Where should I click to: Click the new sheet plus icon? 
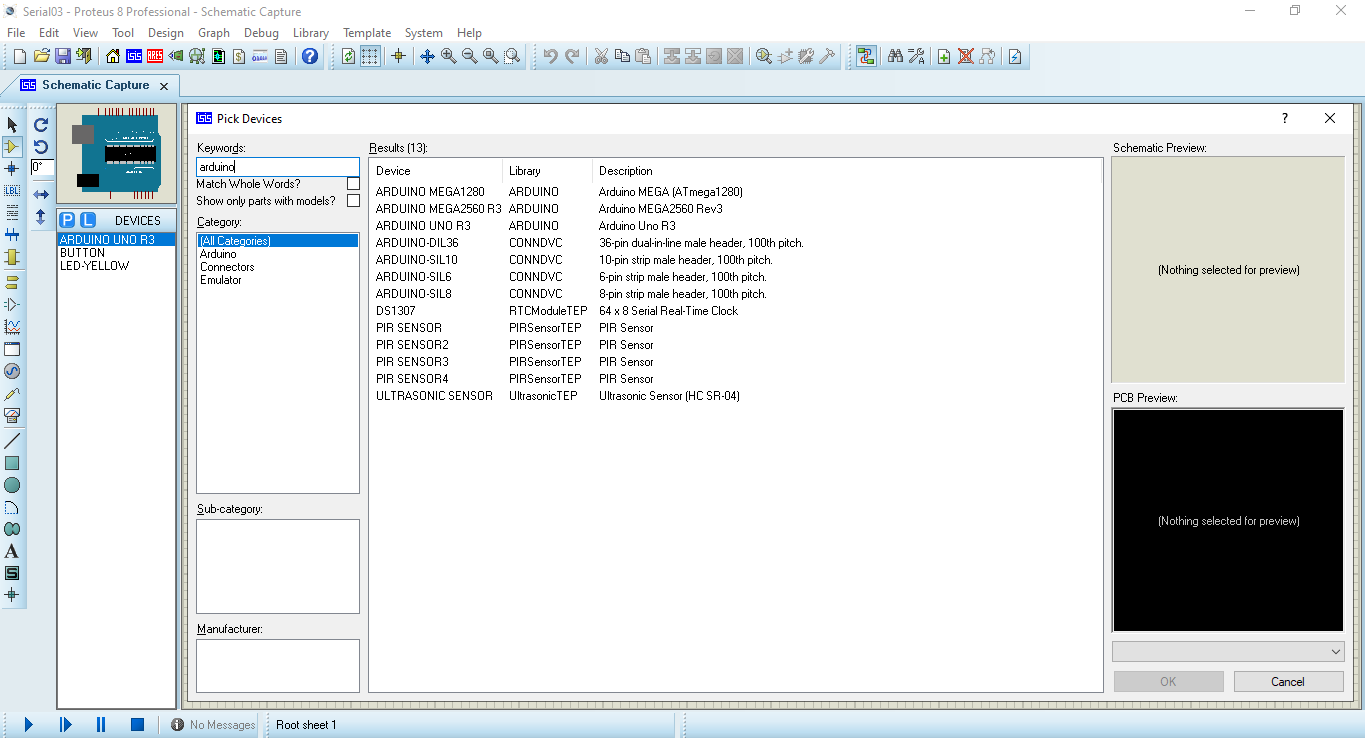tap(944, 56)
